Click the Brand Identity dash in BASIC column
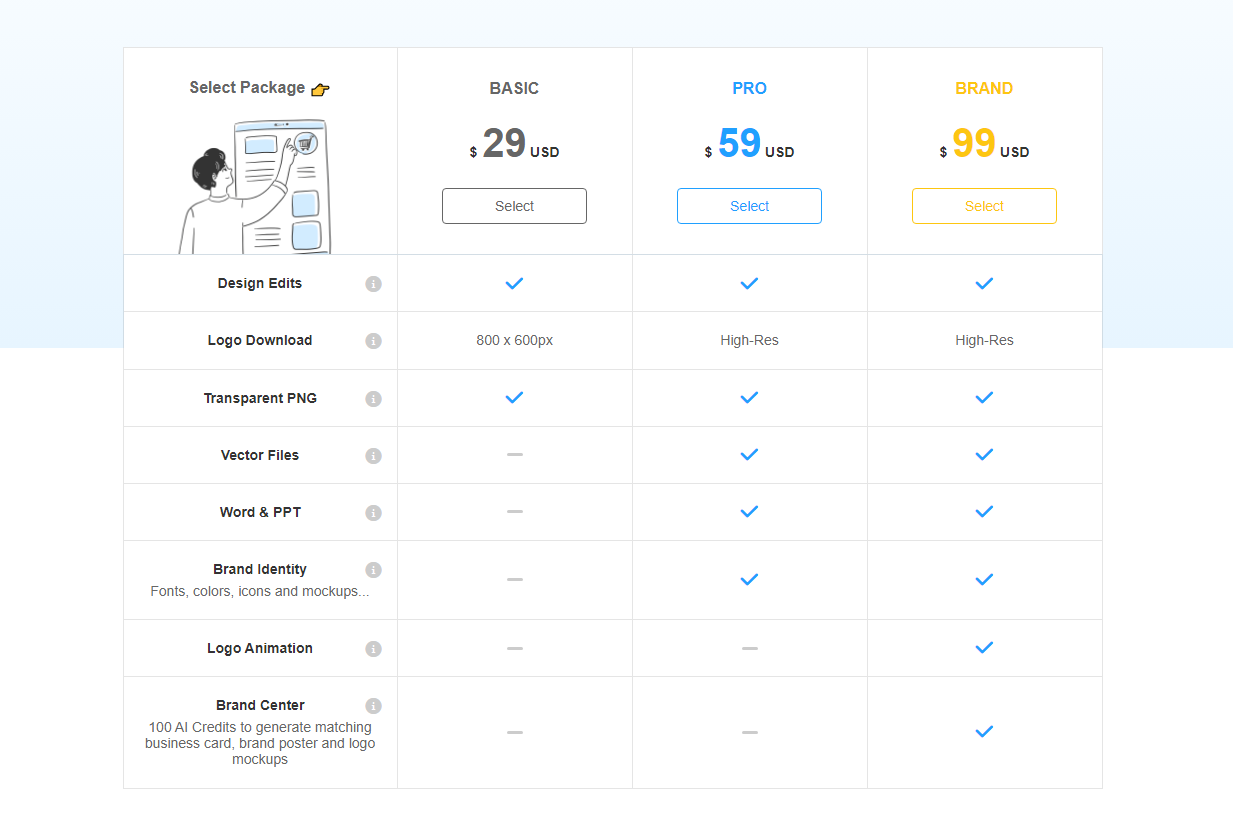 (x=514, y=580)
